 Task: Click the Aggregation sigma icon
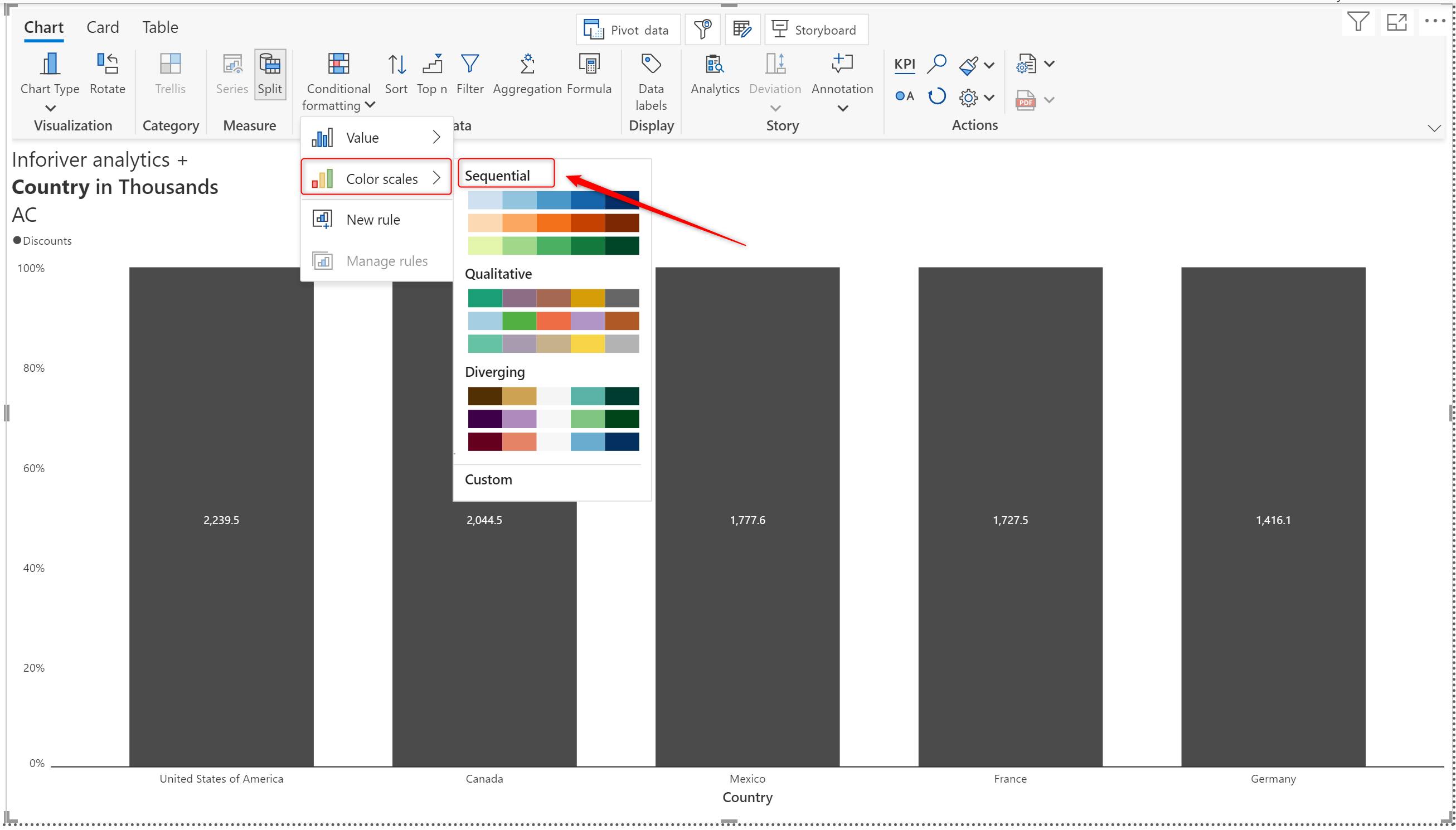[527, 65]
